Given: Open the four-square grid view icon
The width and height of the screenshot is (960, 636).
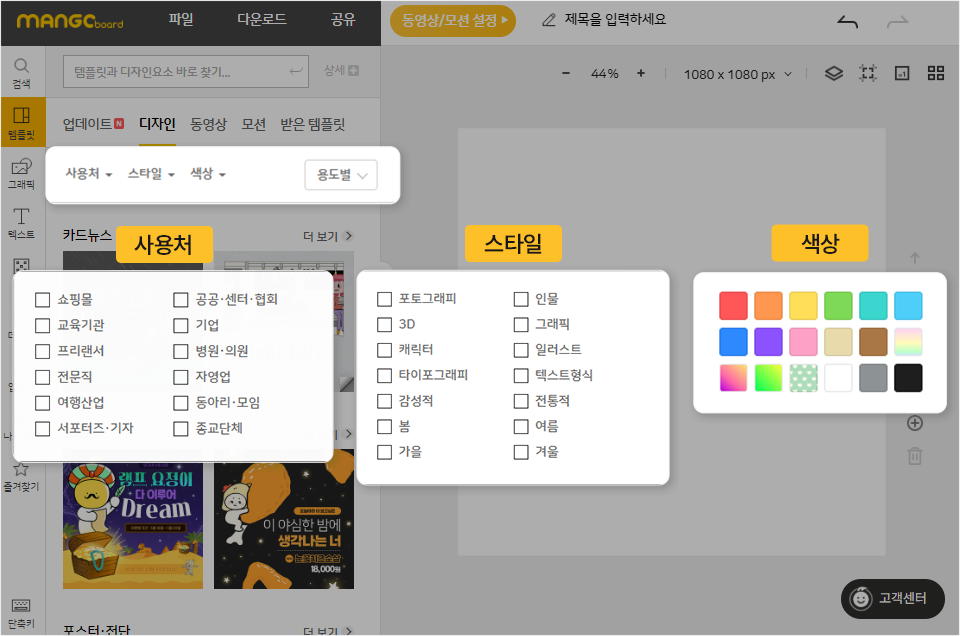Looking at the screenshot, I should [x=936, y=73].
